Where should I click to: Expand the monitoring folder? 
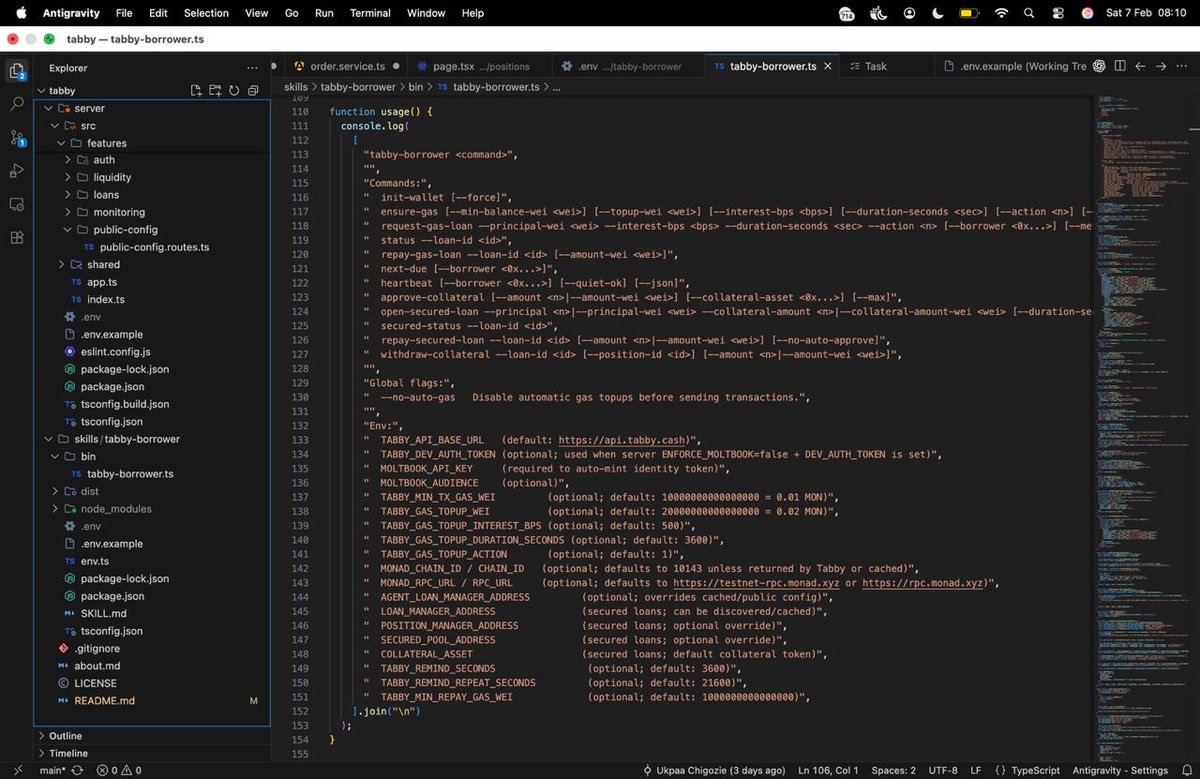click(x=119, y=212)
